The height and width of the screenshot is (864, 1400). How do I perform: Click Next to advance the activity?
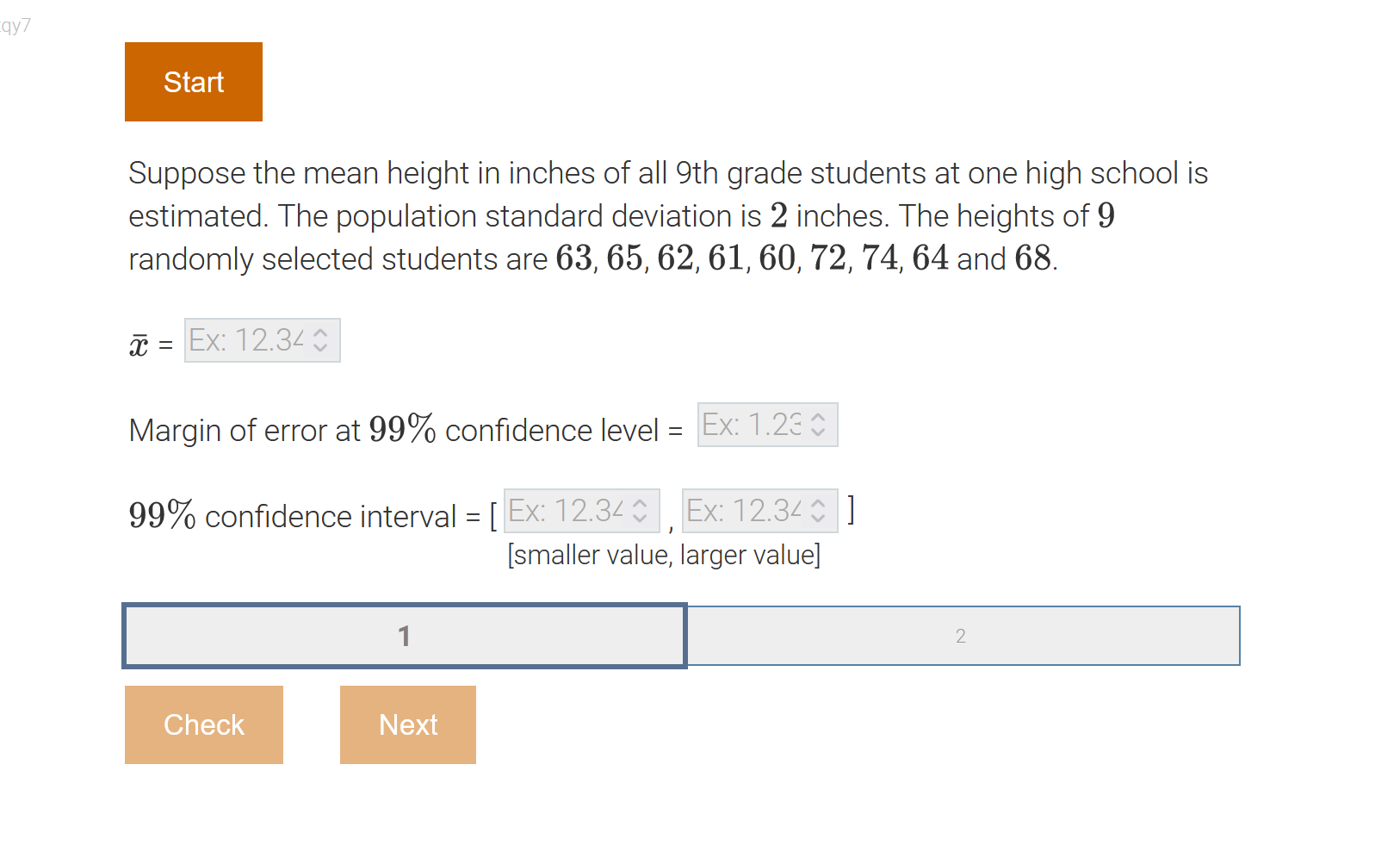coord(407,724)
